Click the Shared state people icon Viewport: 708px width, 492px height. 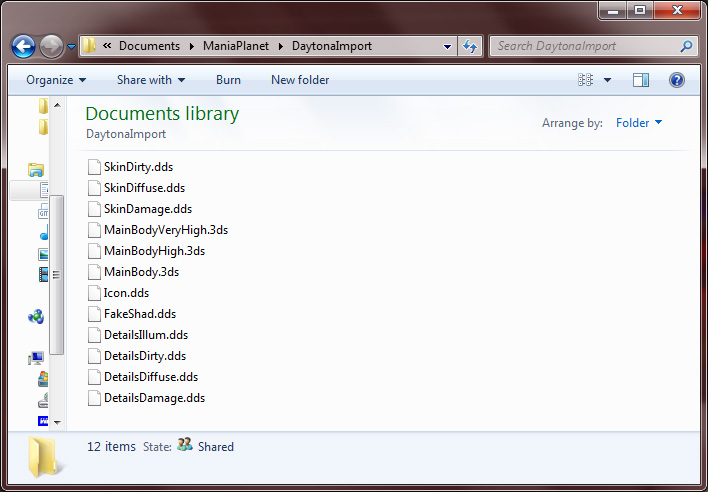coord(185,445)
